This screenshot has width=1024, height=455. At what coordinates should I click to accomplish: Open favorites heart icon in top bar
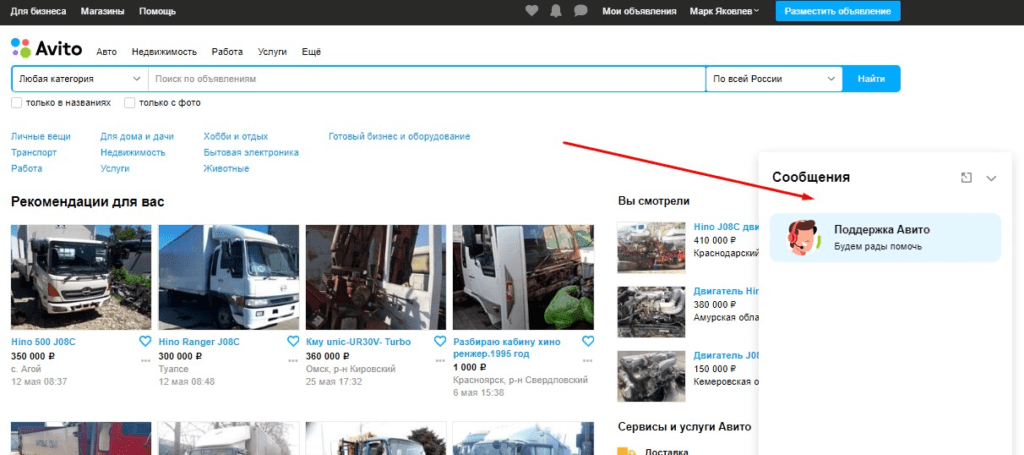click(533, 11)
